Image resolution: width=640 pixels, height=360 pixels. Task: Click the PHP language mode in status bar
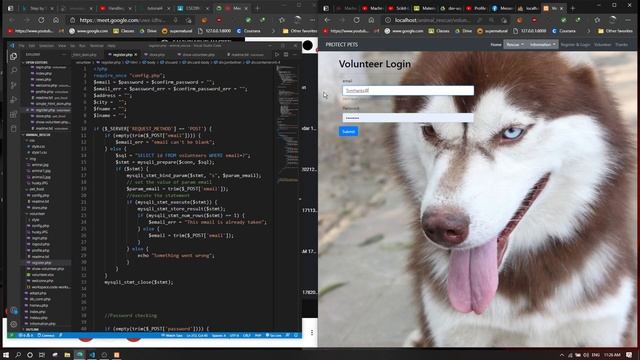(x=258, y=336)
